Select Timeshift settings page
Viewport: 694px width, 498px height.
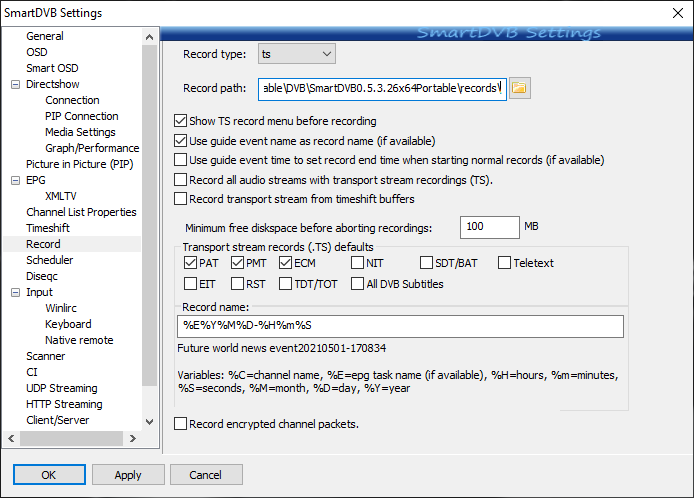48,228
